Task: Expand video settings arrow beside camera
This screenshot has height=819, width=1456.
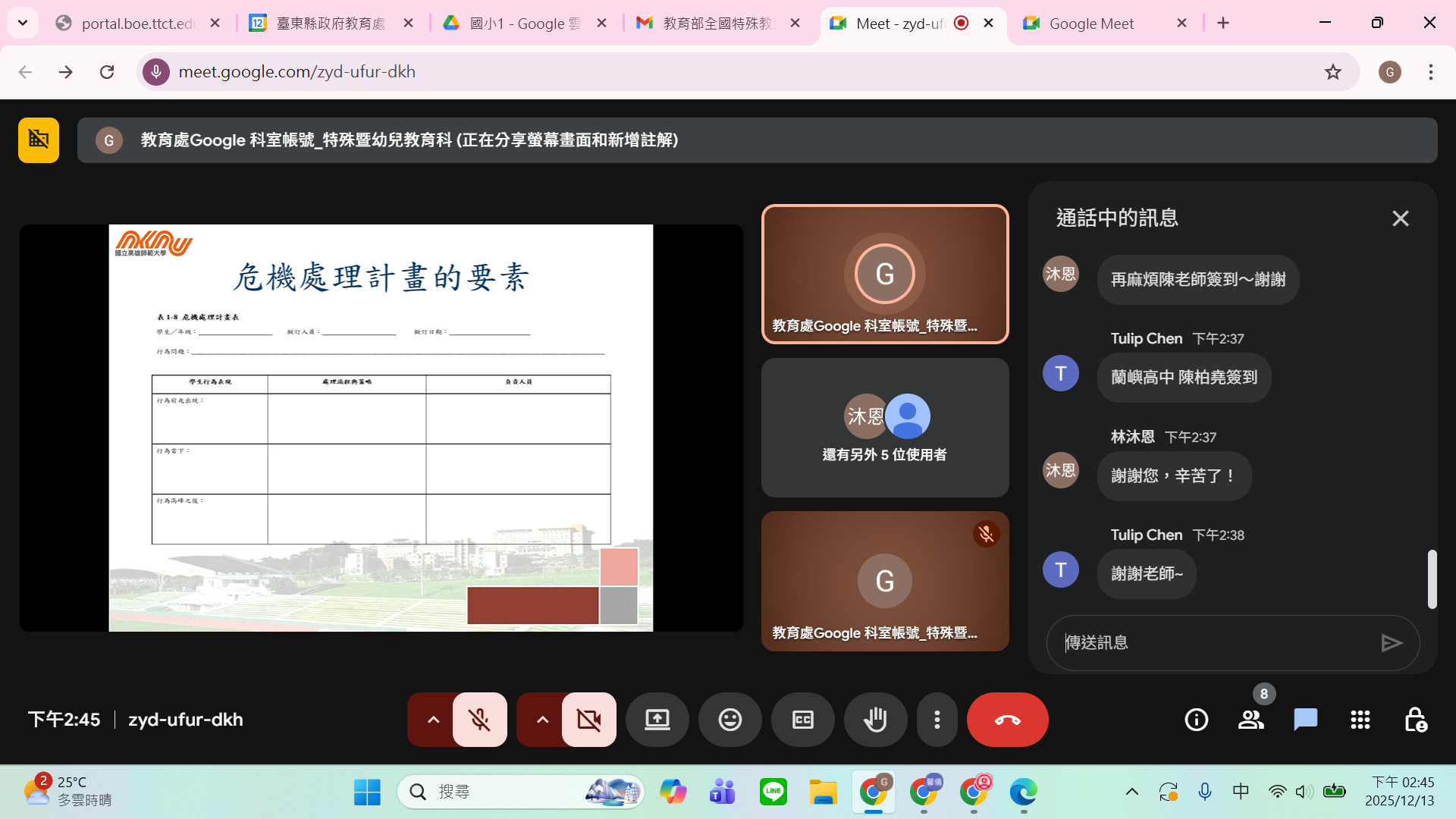Action: tap(542, 720)
